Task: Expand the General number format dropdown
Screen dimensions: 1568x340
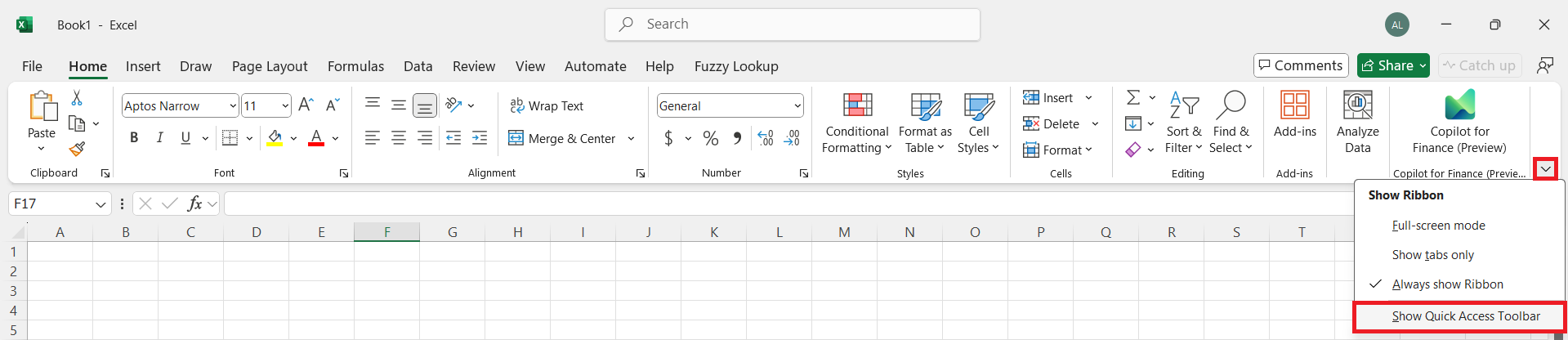Action: coord(797,105)
